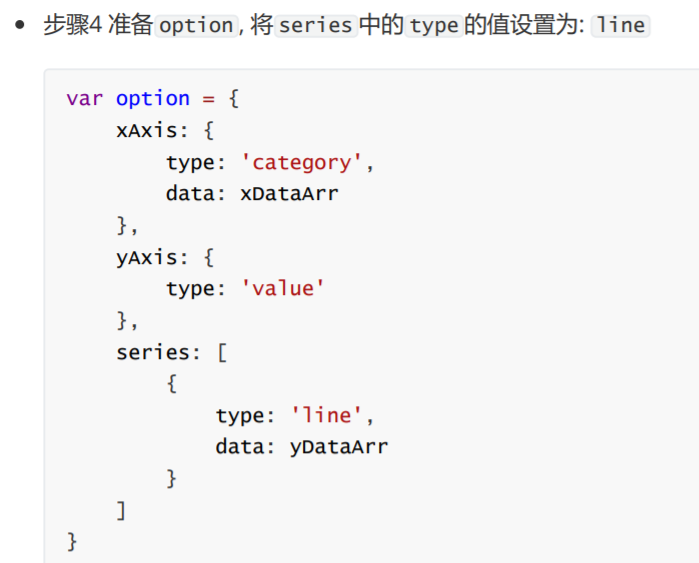Click the 'yAxis' property name
The width and height of the screenshot is (699, 563).
[147, 258]
